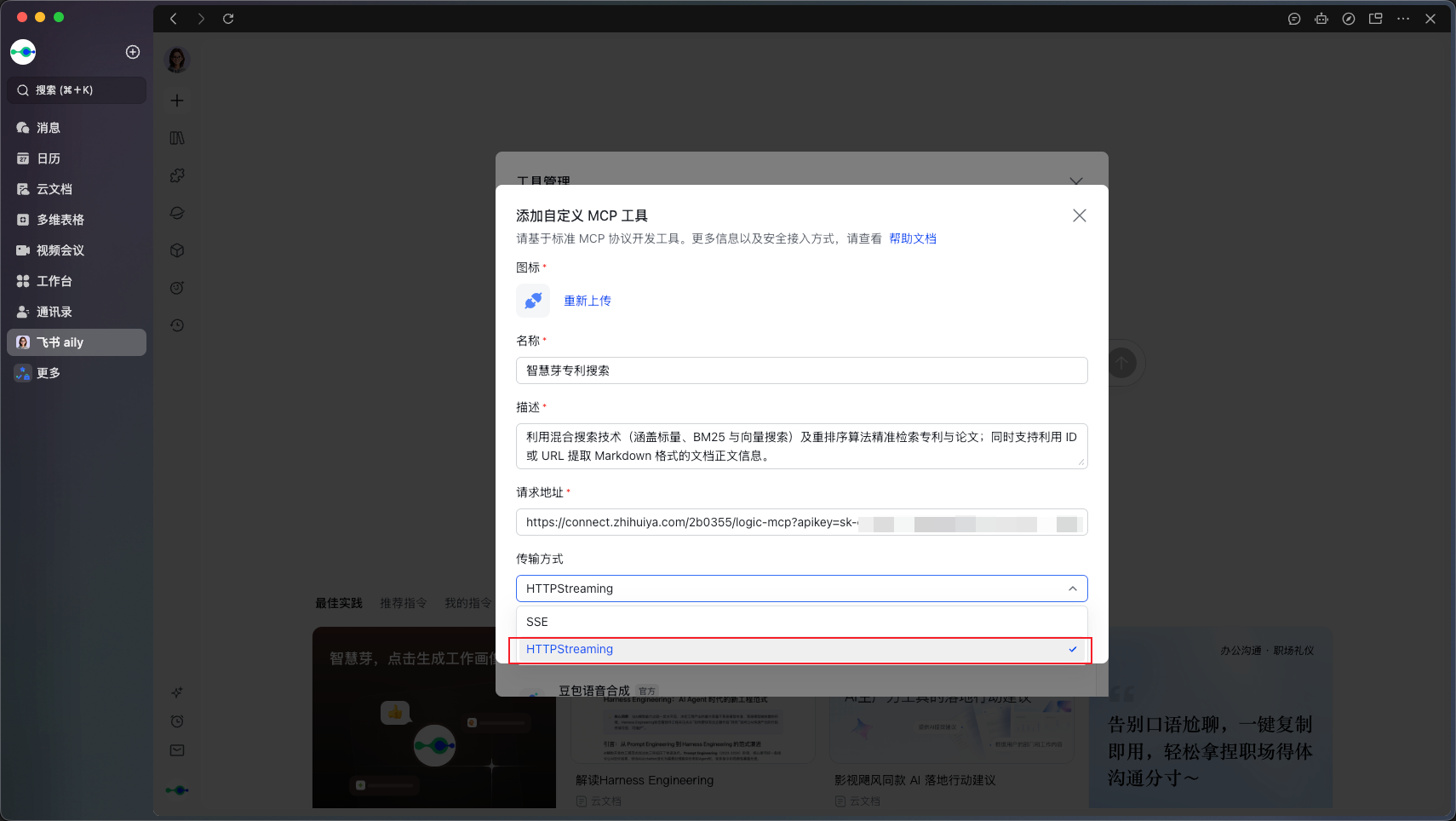Image resolution: width=1456 pixels, height=821 pixels.
Task: Click the 豆包语音合成 tool entry
Action: pos(593,691)
